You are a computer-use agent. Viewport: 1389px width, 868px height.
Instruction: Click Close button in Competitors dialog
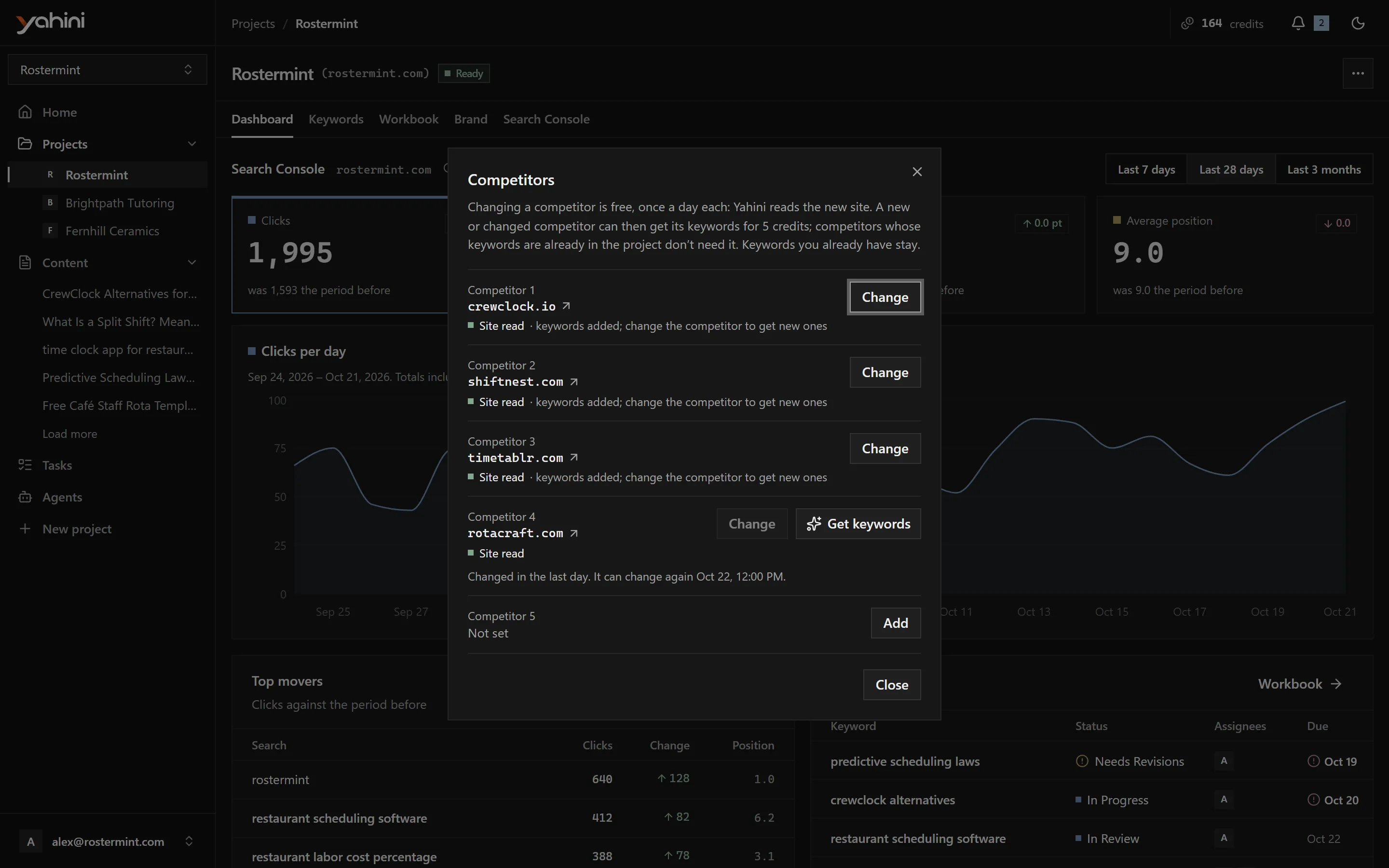pyautogui.click(x=892, y=685)
